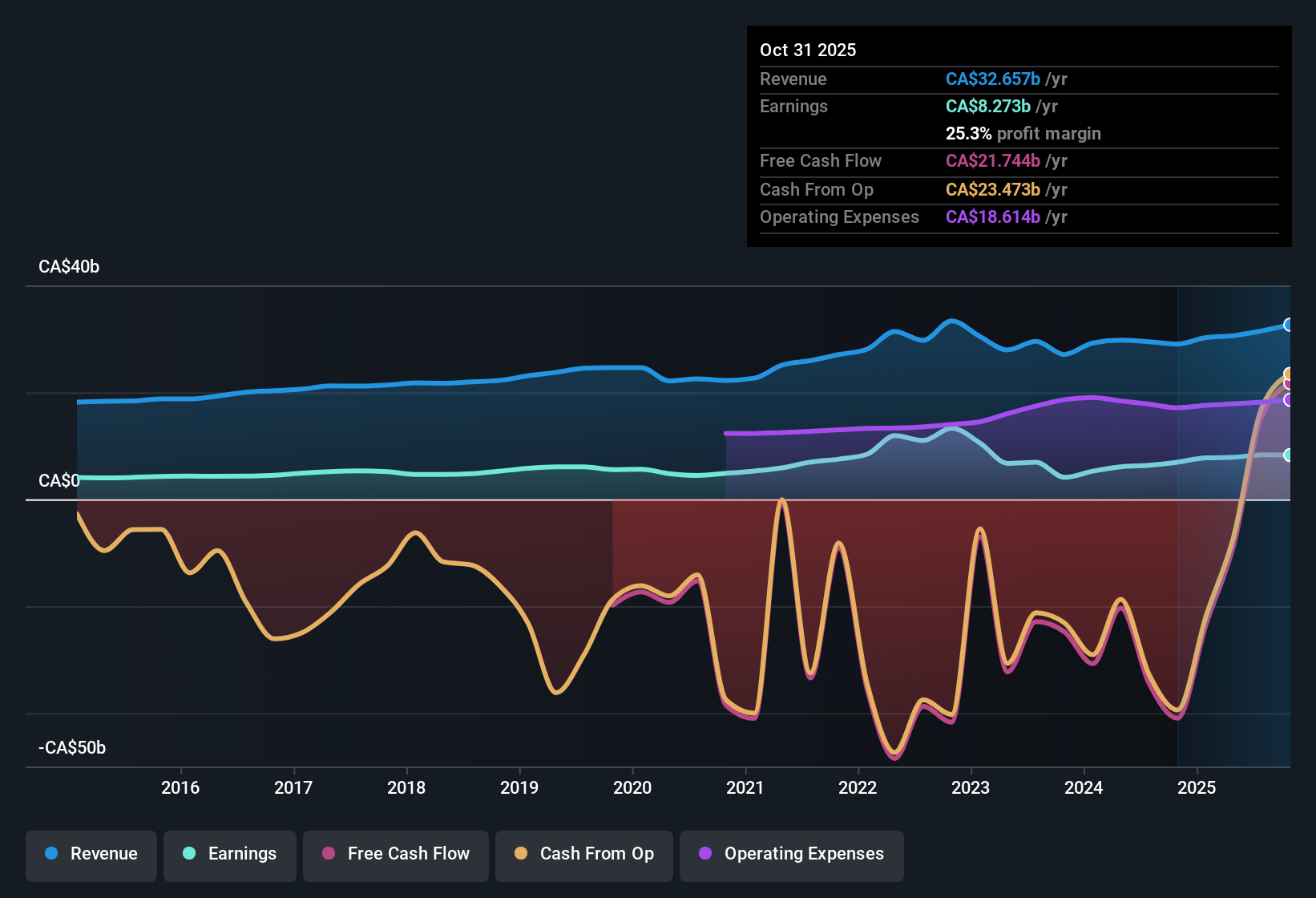Click the CA$0 y-axis label

59,480
